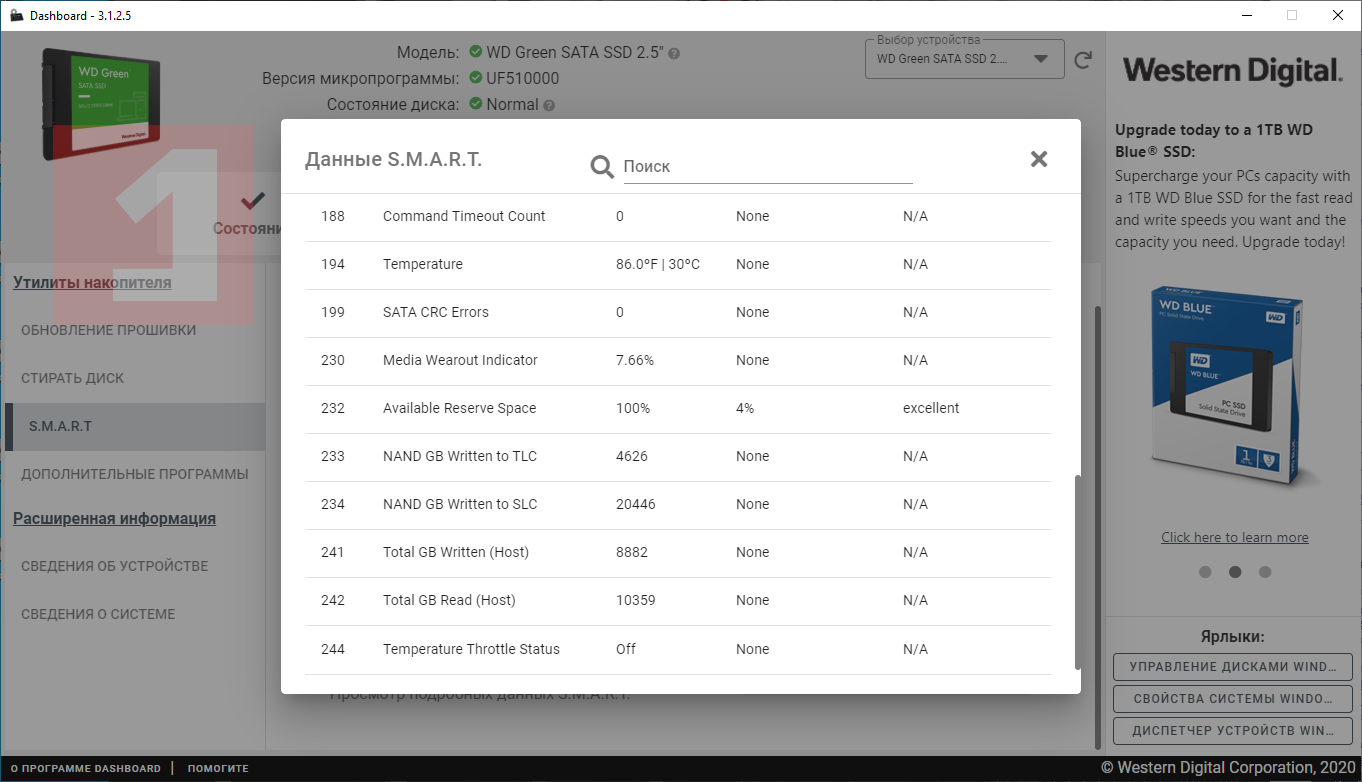Select S.M.A.R.T sidebar item
The width and height of the screenshot is (1362, 782).
click(60, 426)
